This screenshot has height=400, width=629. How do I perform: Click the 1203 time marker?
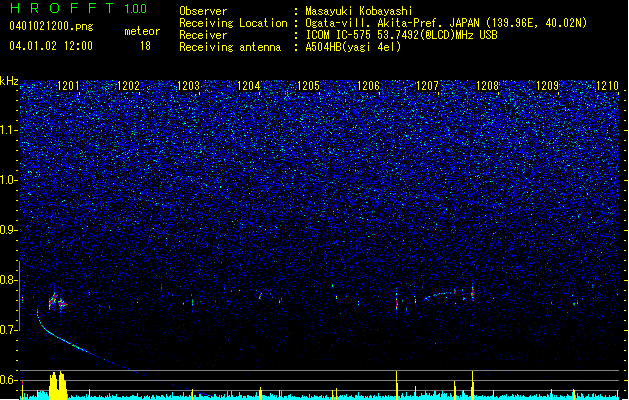[x=189, y=85]
